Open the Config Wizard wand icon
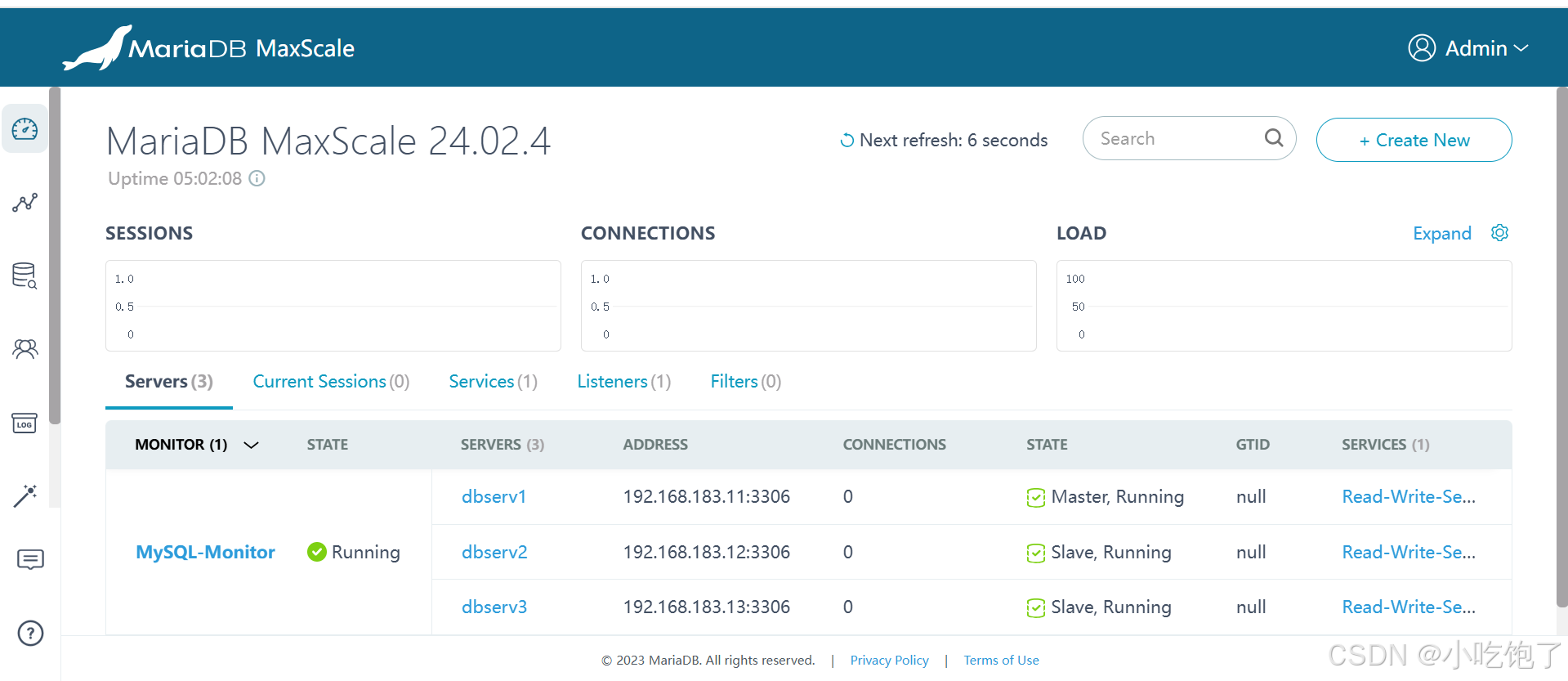The height and width of the screenshot is (681, 1568). 25,495
